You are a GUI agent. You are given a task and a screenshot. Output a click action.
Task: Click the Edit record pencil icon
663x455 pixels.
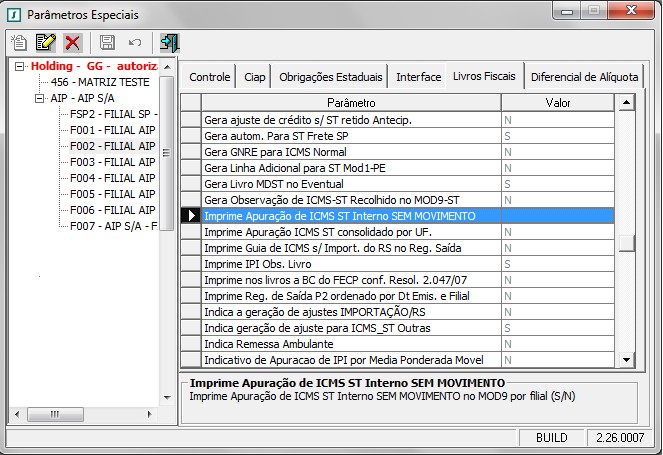[46, 43]
